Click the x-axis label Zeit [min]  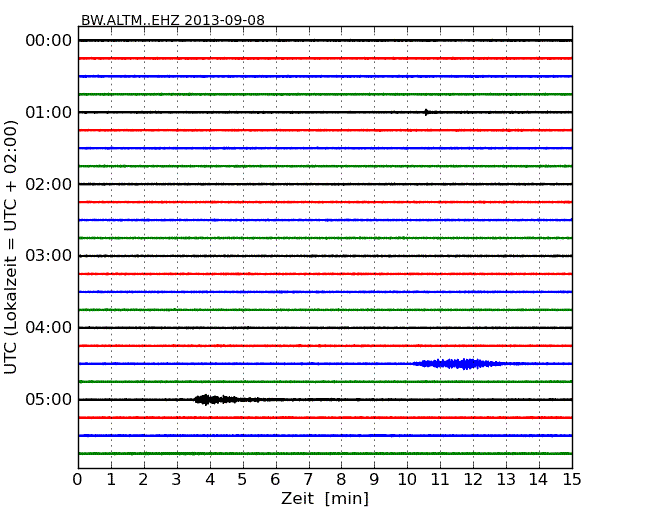pyautogui.click(x=325, y=498)
